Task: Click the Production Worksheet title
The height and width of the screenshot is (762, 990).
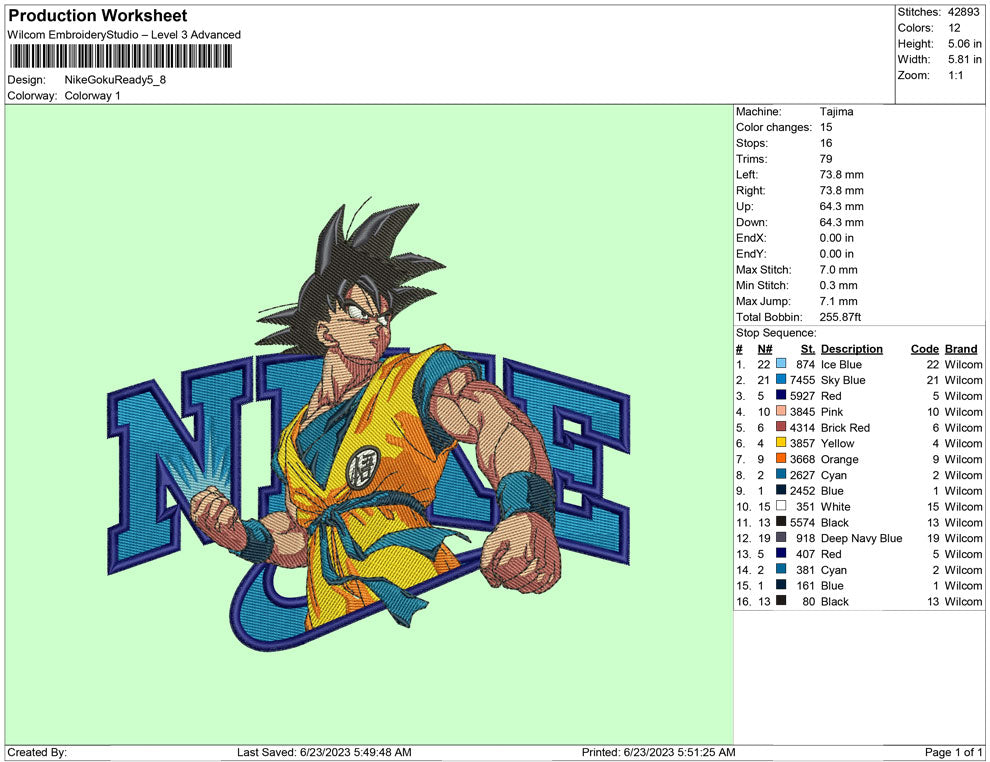Action: coord(98,16)
